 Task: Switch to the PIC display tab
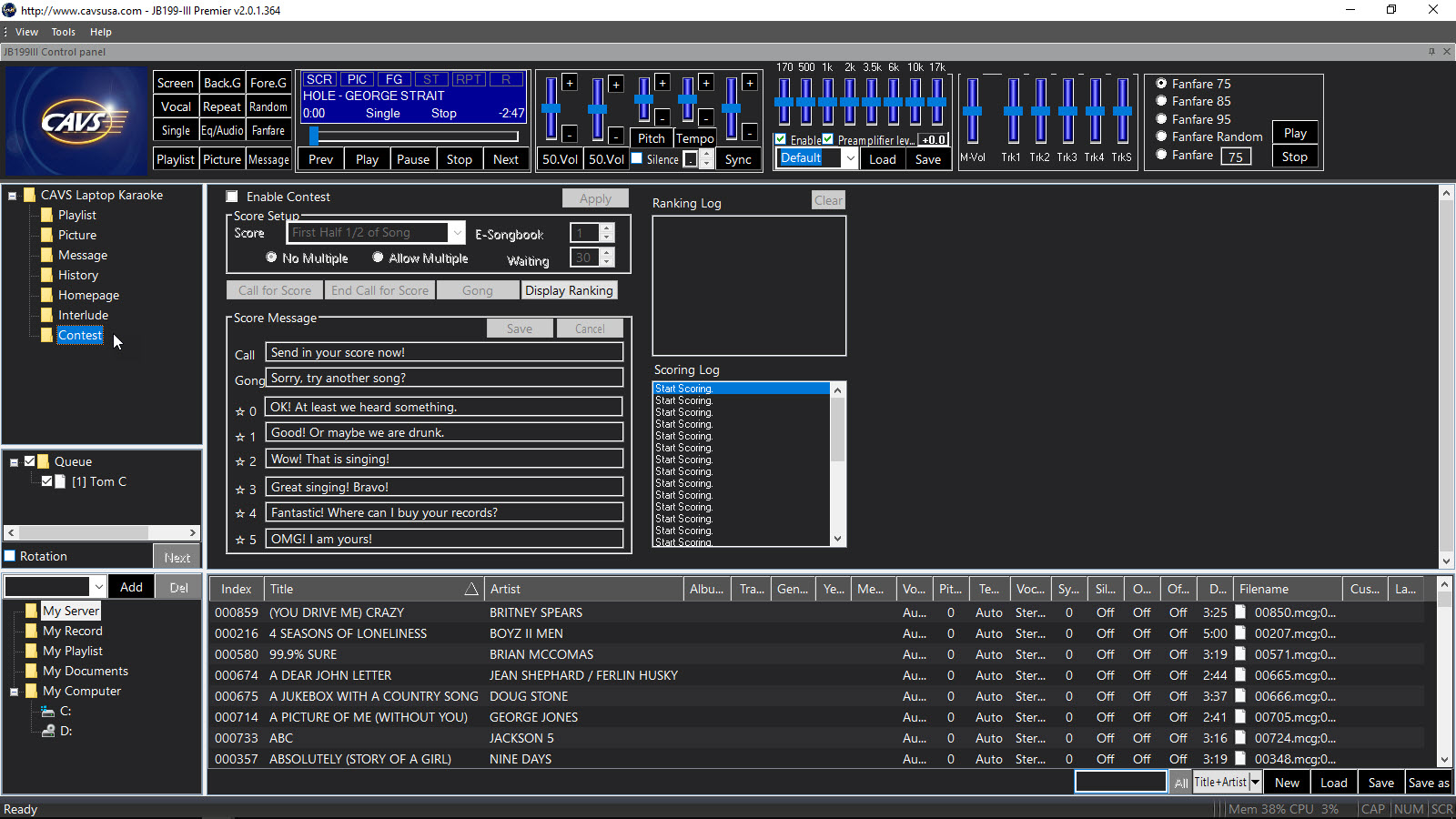coord(358,79)
